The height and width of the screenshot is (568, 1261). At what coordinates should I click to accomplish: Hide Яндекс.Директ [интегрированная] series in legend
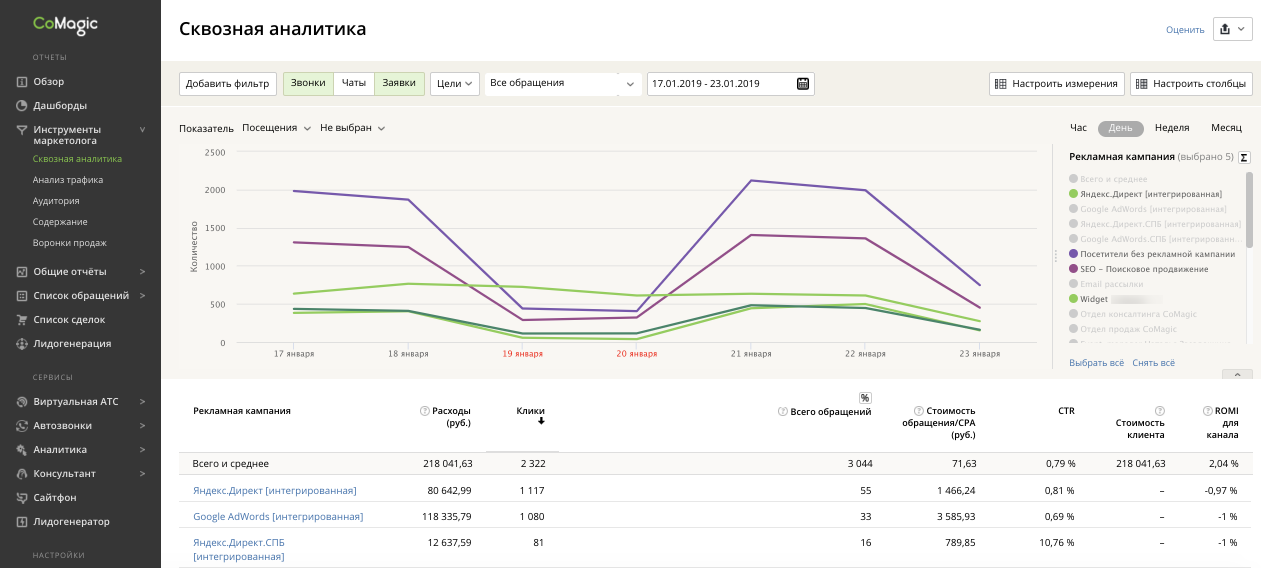[1144, 194]
